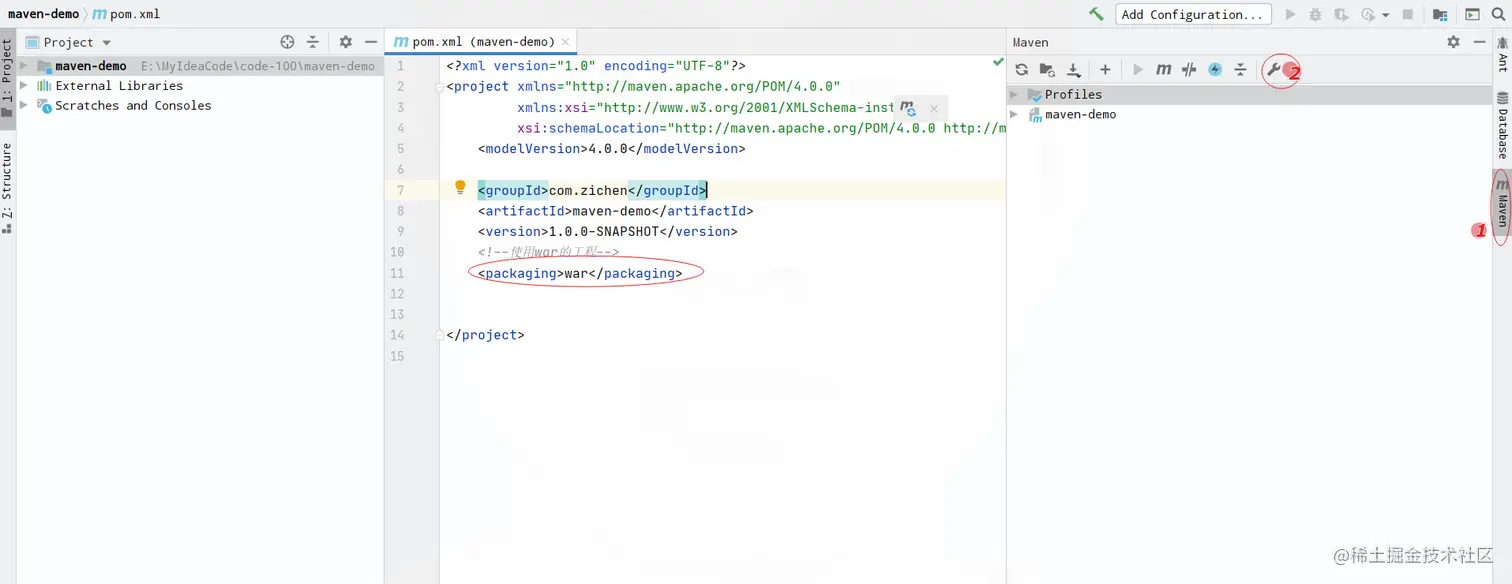Screen dimensions: 1512x584
Task: Open Project Structure icon
Action: (1440, 14)
